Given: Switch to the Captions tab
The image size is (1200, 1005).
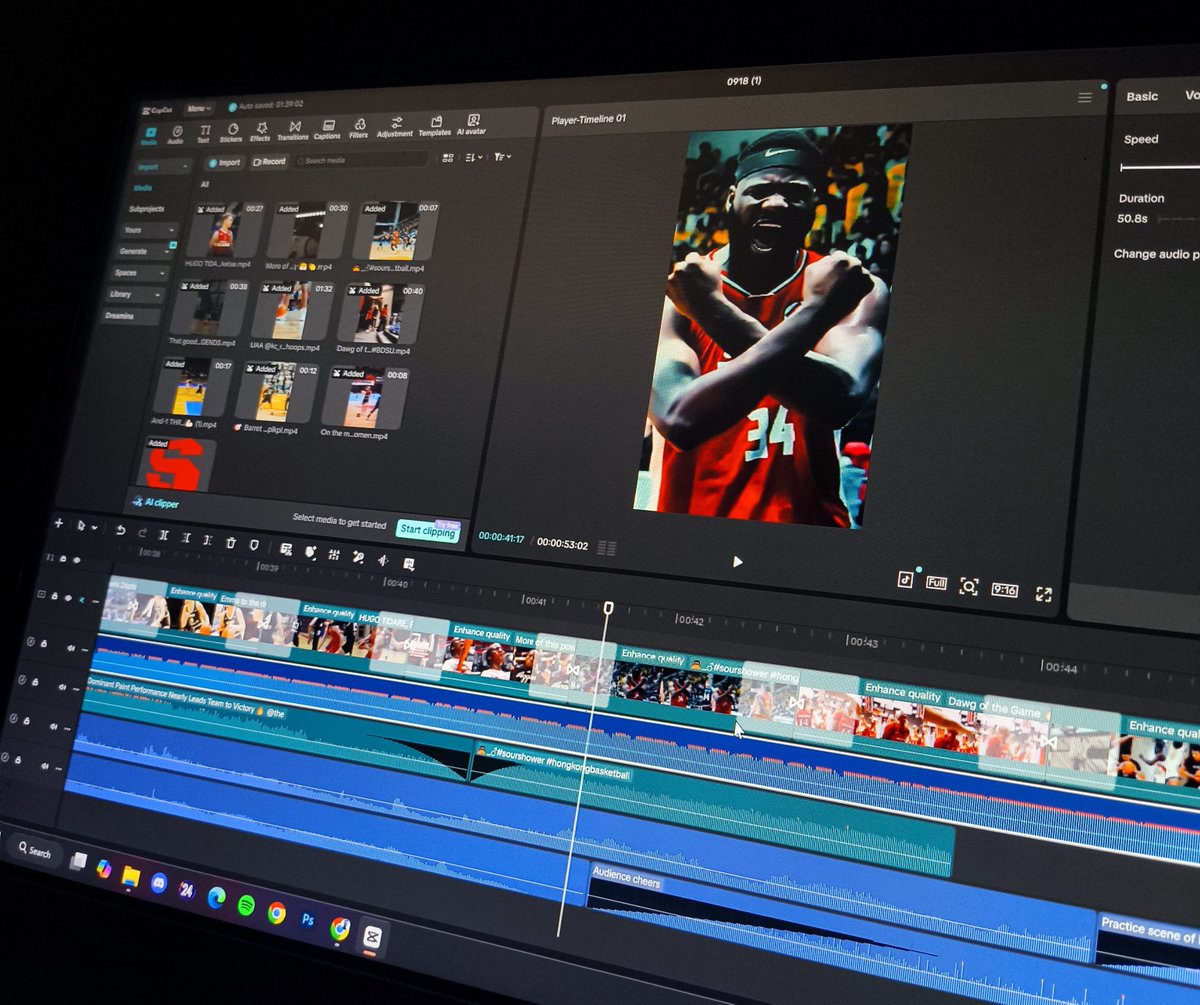Looking at the screenshot, I should [x=327, y=130].
